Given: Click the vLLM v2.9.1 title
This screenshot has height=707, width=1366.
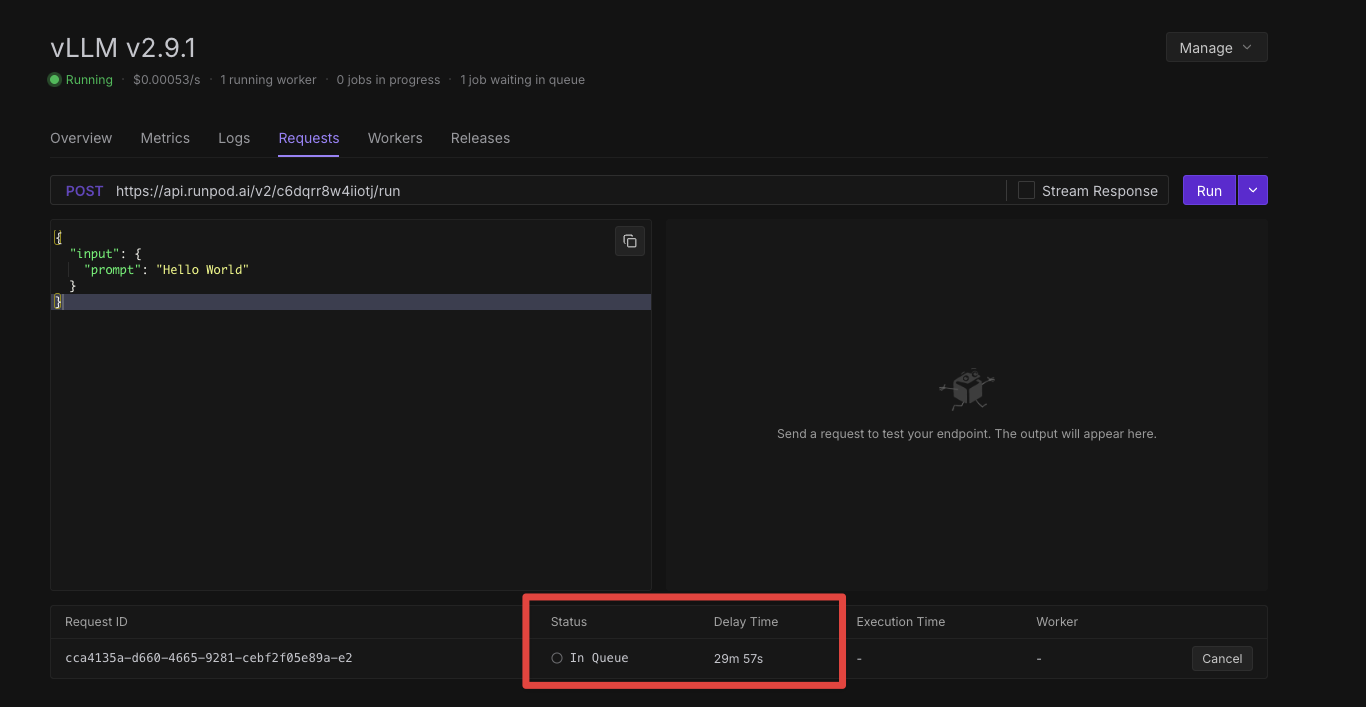Looking at the screenshot, I should tap(123, 47).
